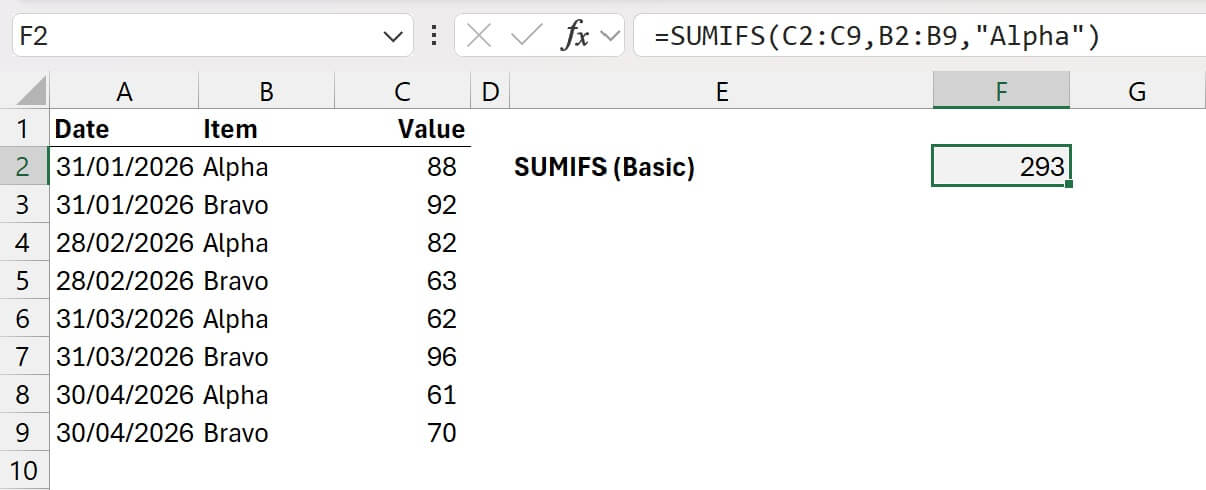Screen dimensions: 1206x490
Task: Click the value cell showing 96
Action: tap(402, 357)
